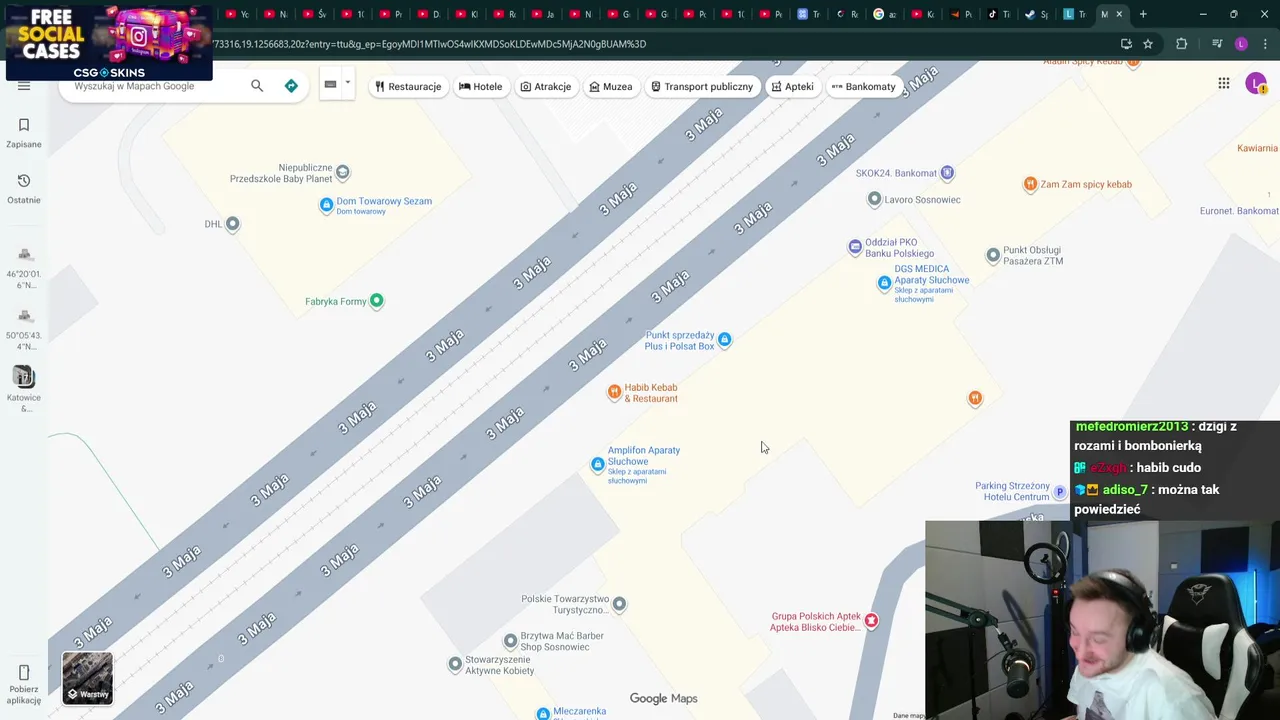The width and height of the screenshot is (1280, 720).
Task: Click the Google account avatar
Action: pos(1256,84)
